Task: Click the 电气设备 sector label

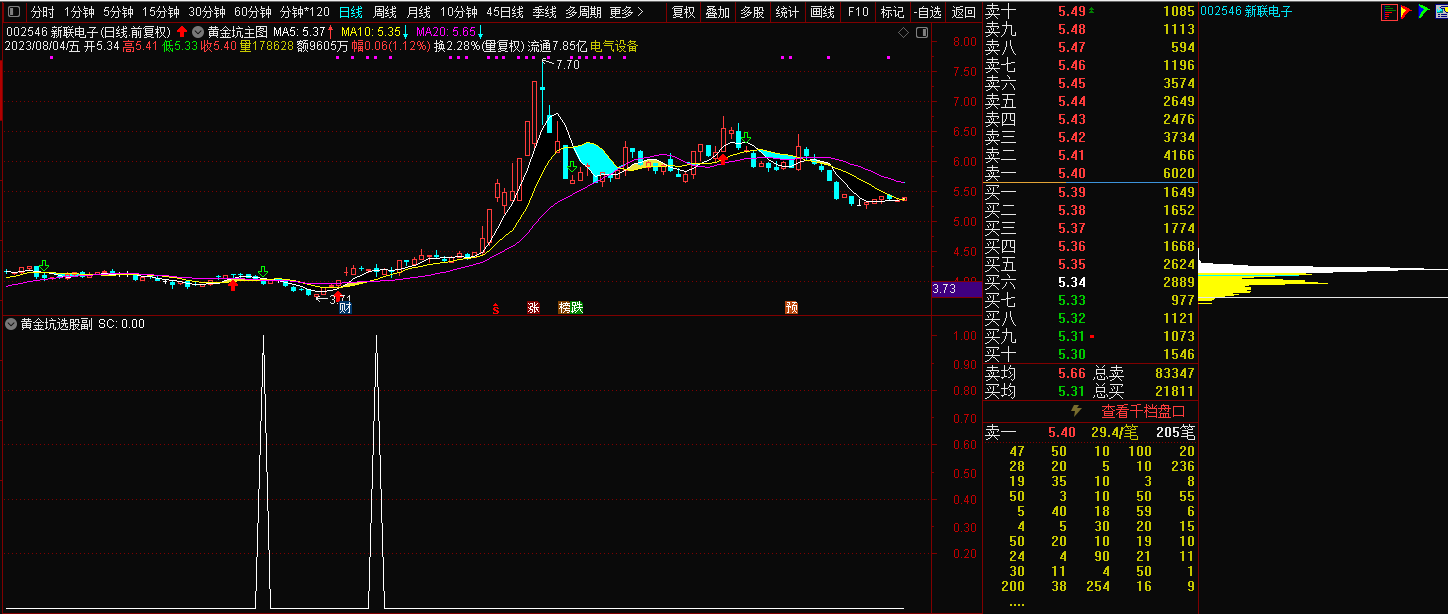Action: coord(614,46)
